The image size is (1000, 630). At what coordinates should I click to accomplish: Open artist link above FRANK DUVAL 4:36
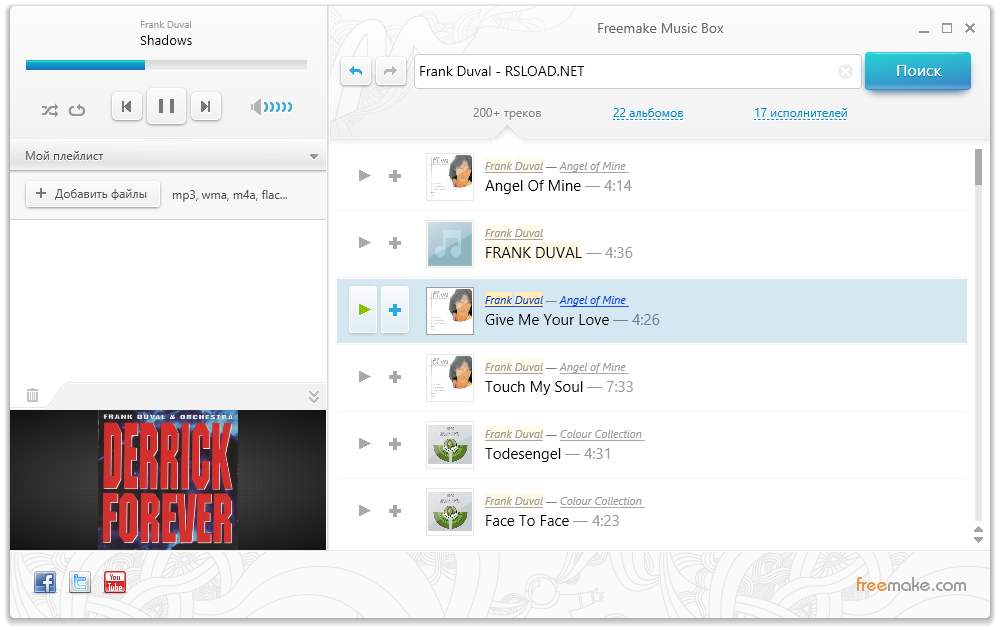pyautogui.click(x=514, y=233)
